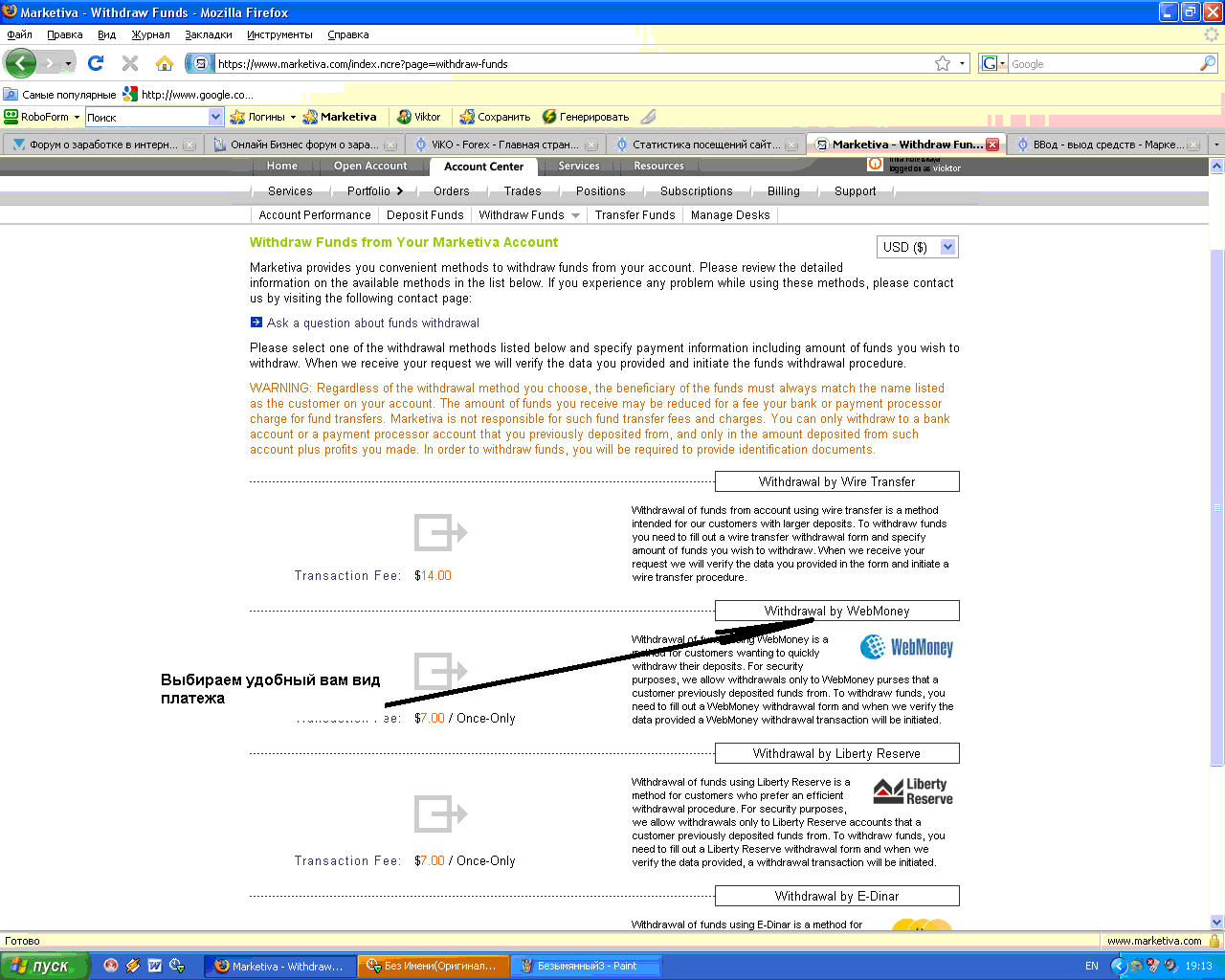The height and width of the screenshot is (980, 1225).
Task: Open the Firefox home page icon
Action: click(165, 63)
